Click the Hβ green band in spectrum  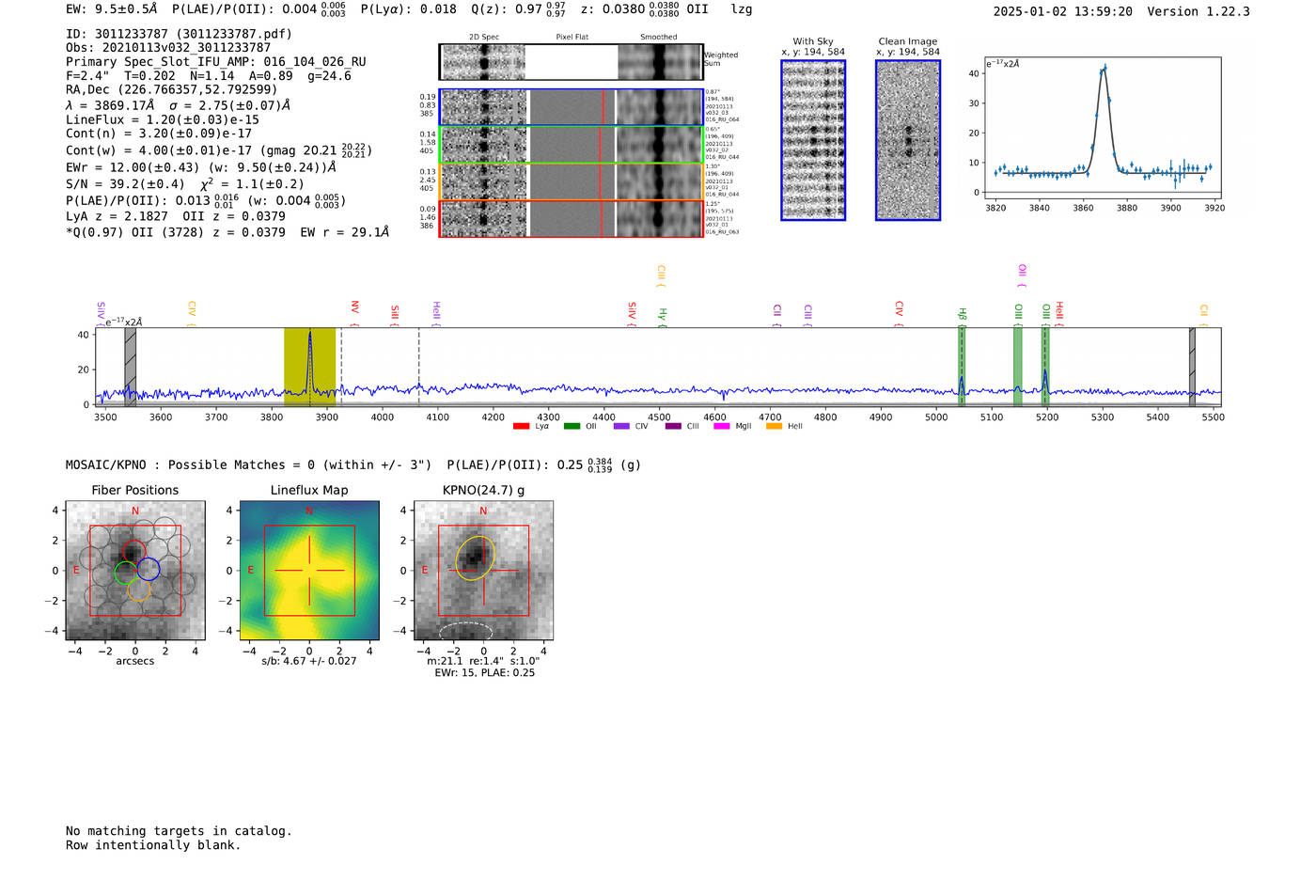tap(962, 367)
